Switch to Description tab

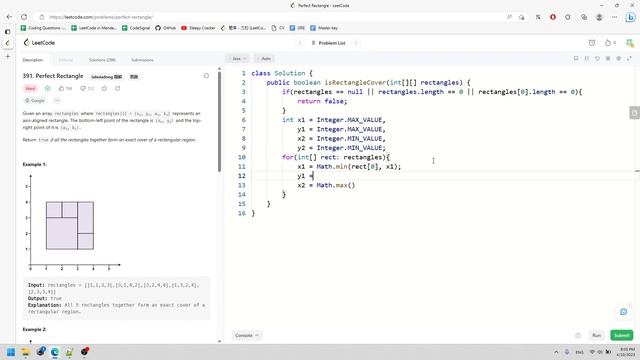coord(33,60)
